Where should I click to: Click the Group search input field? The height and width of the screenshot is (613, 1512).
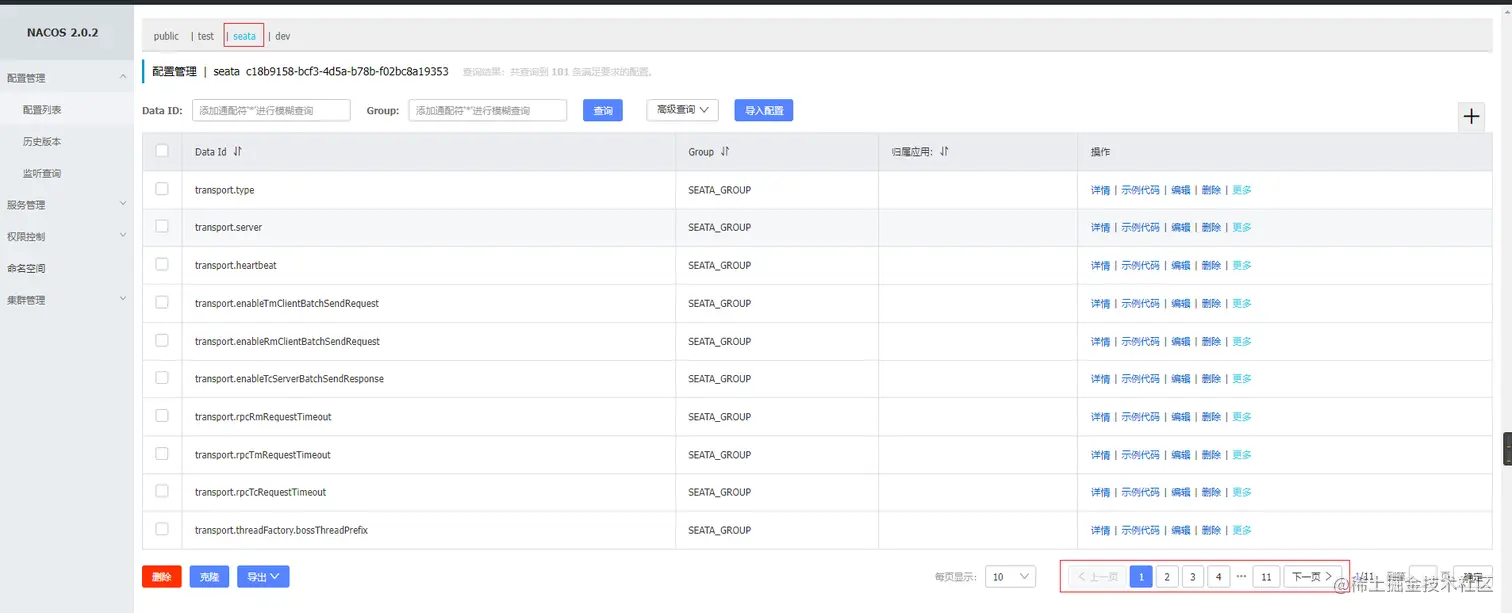[x=488, y=110]
